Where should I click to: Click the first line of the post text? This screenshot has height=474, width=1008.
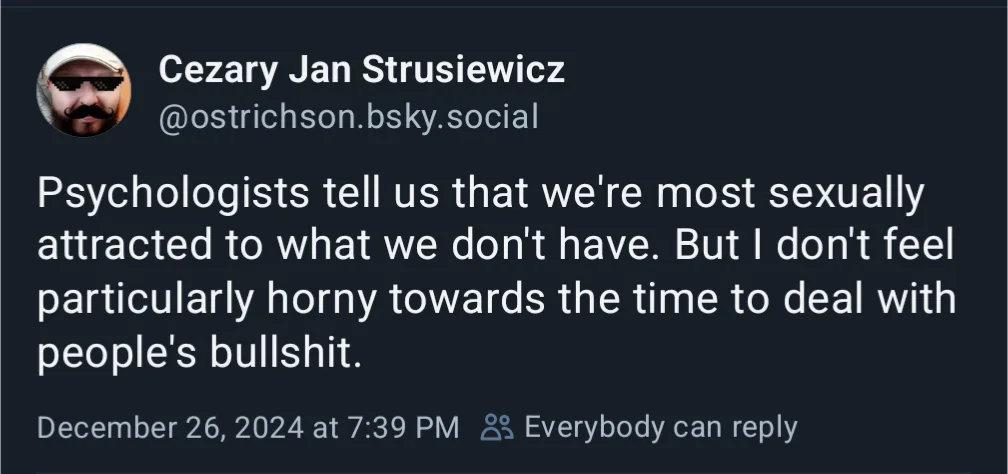click(481, 194)
